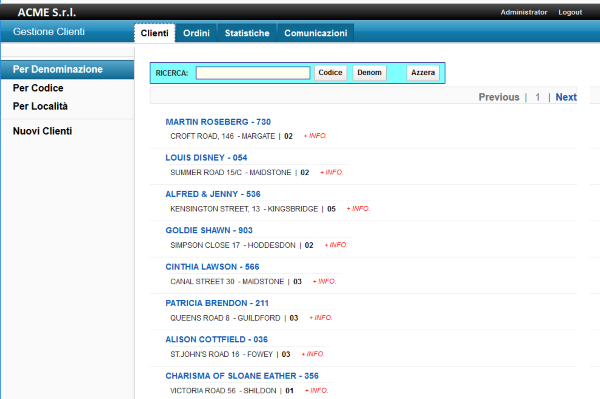Log out via Logout link
Screen dimensions: 600x399
(570, 12)
